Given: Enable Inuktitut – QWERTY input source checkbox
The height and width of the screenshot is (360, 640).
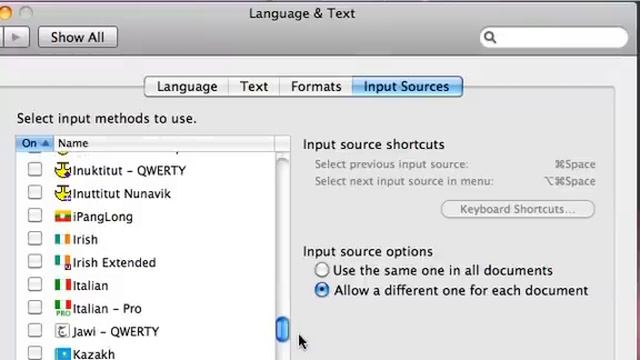Looking at the screenshot, I should click(35, 169).
